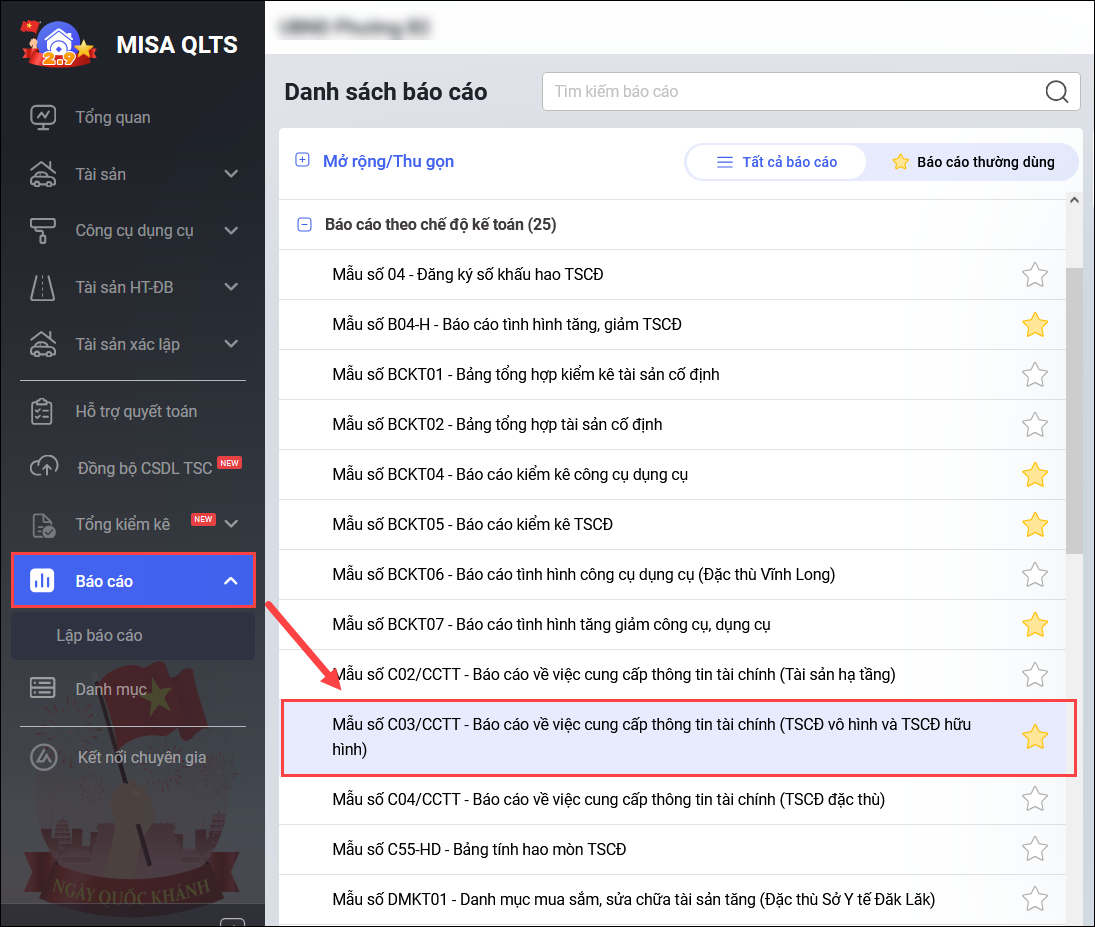Screen dimensions: 1095x927
Task: Collapse Báo cáo theo chế độ kế toán group
Action: (304, 224)
